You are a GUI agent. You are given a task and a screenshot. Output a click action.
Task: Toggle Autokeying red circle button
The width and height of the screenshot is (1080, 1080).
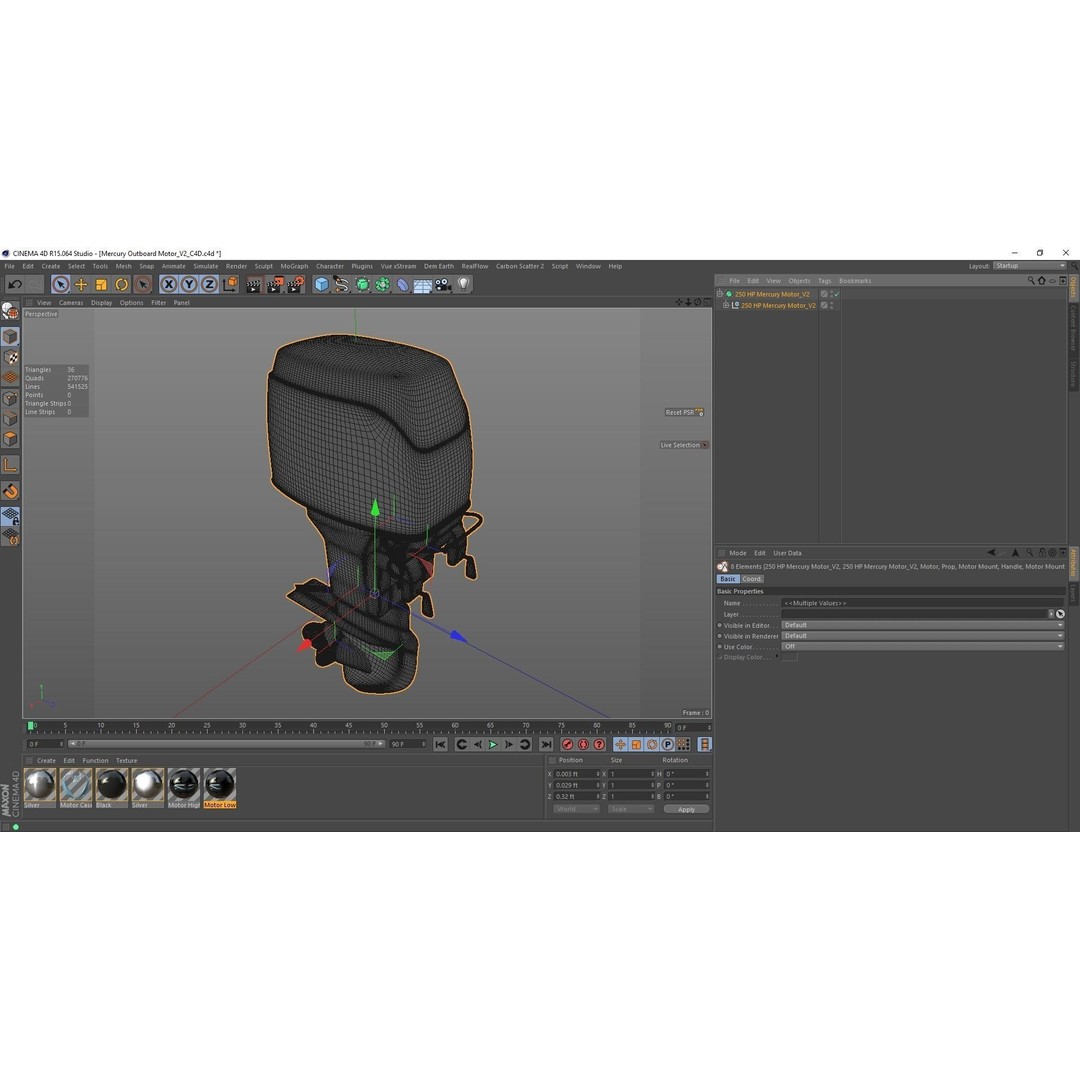[x=583, y=745]
